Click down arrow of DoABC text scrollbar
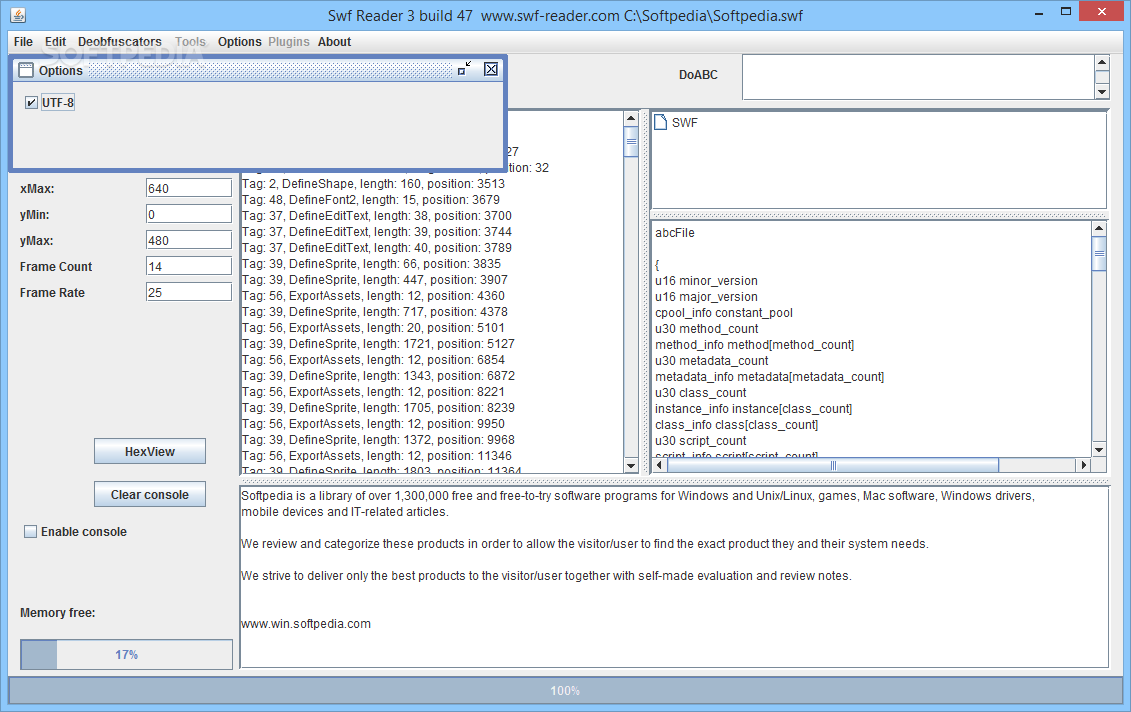The height and width of the screenshot is (712, 1131). point(1101,92)
